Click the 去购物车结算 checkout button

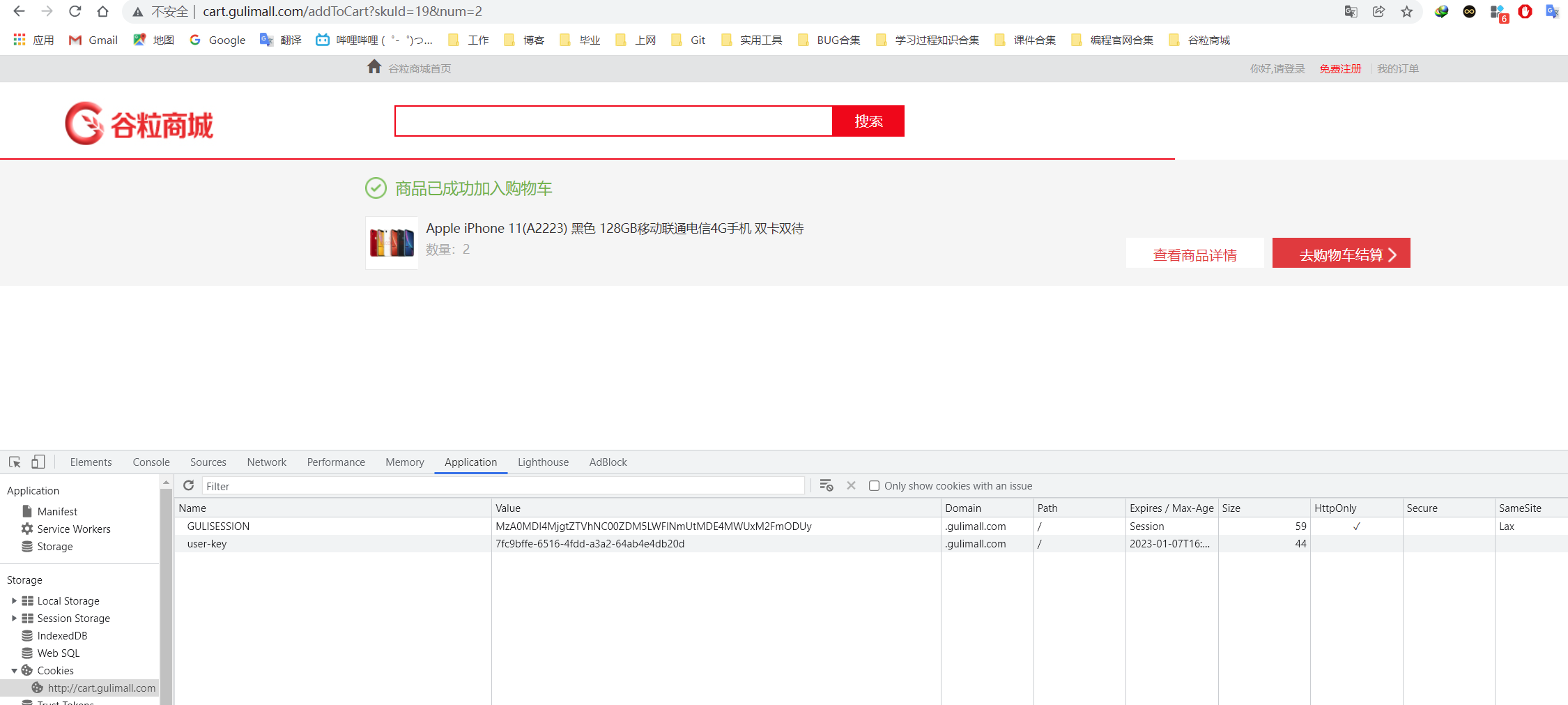[1341, 254]
